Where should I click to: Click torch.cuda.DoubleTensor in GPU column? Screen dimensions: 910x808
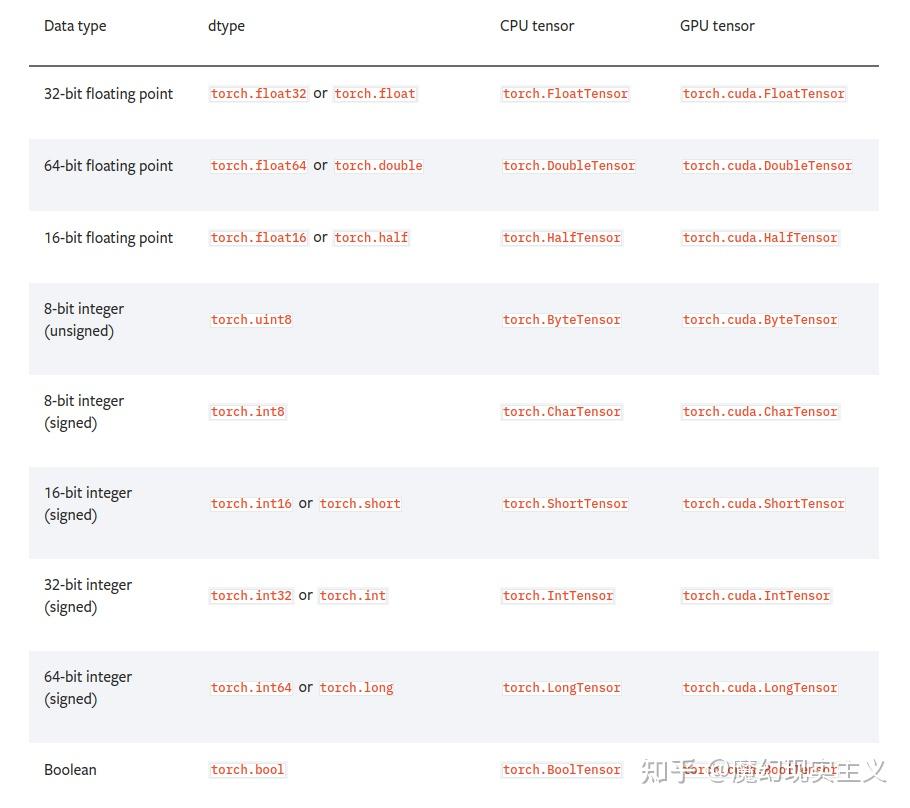767,166
